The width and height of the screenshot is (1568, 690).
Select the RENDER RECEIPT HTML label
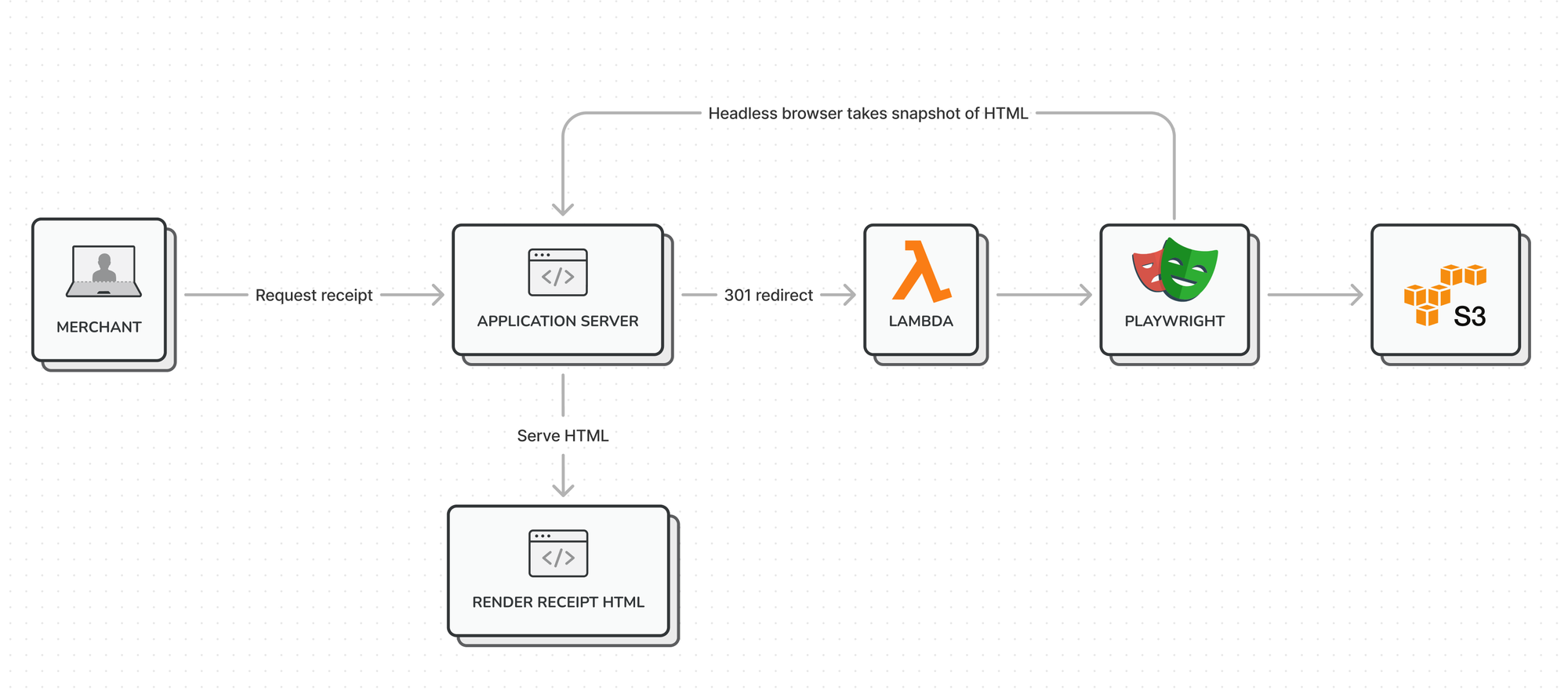pos(558,602)
